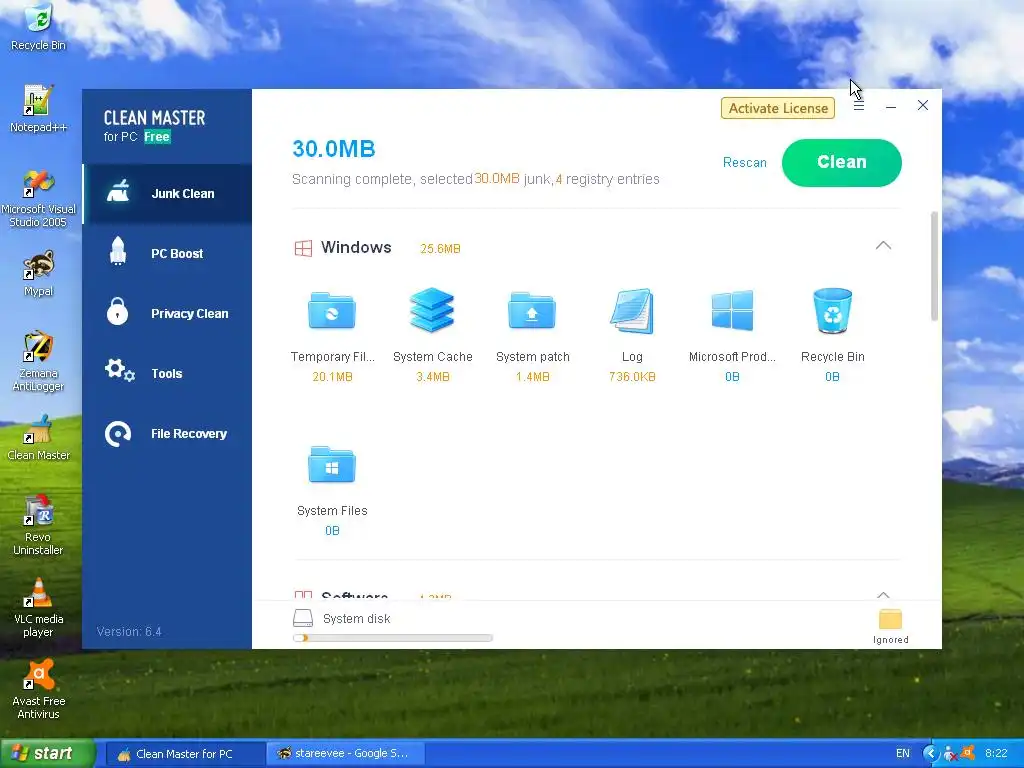This screenshot has height=768, width=1024.
Task: Click the Activate License button
Action: [x=778, y=108]
